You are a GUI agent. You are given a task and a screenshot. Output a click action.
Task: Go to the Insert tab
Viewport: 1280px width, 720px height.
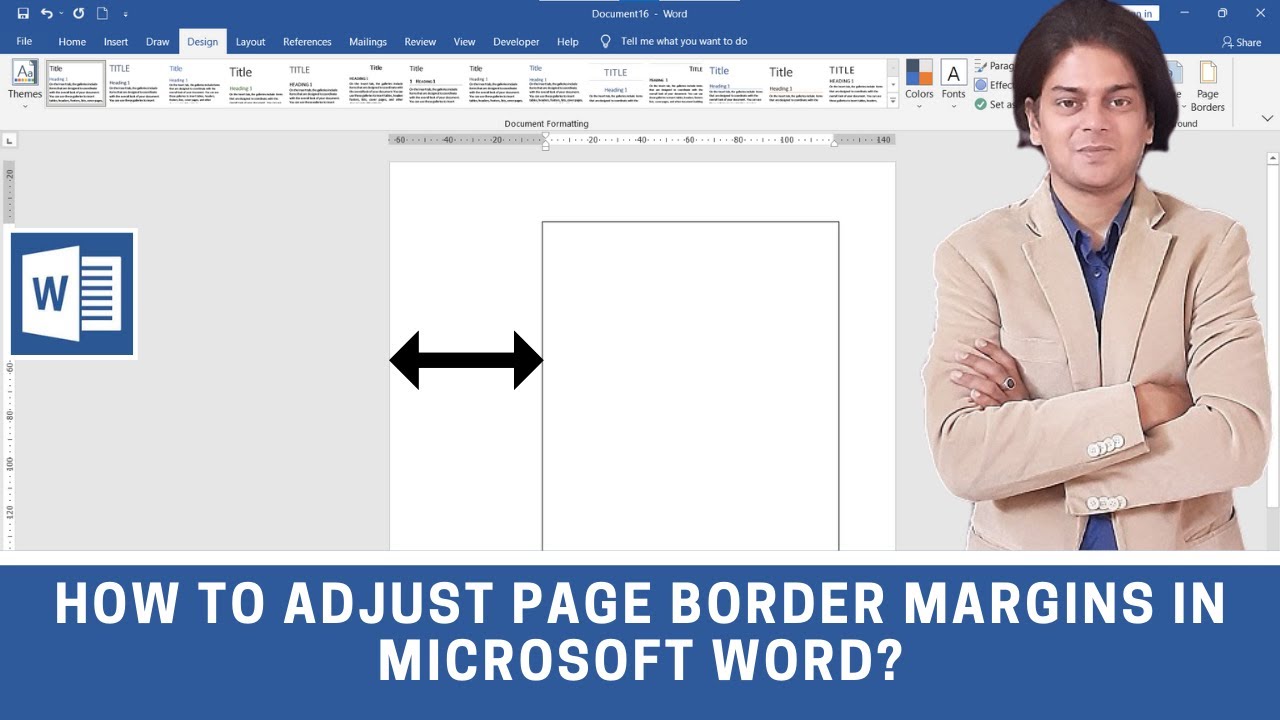(x=116, y=42)
